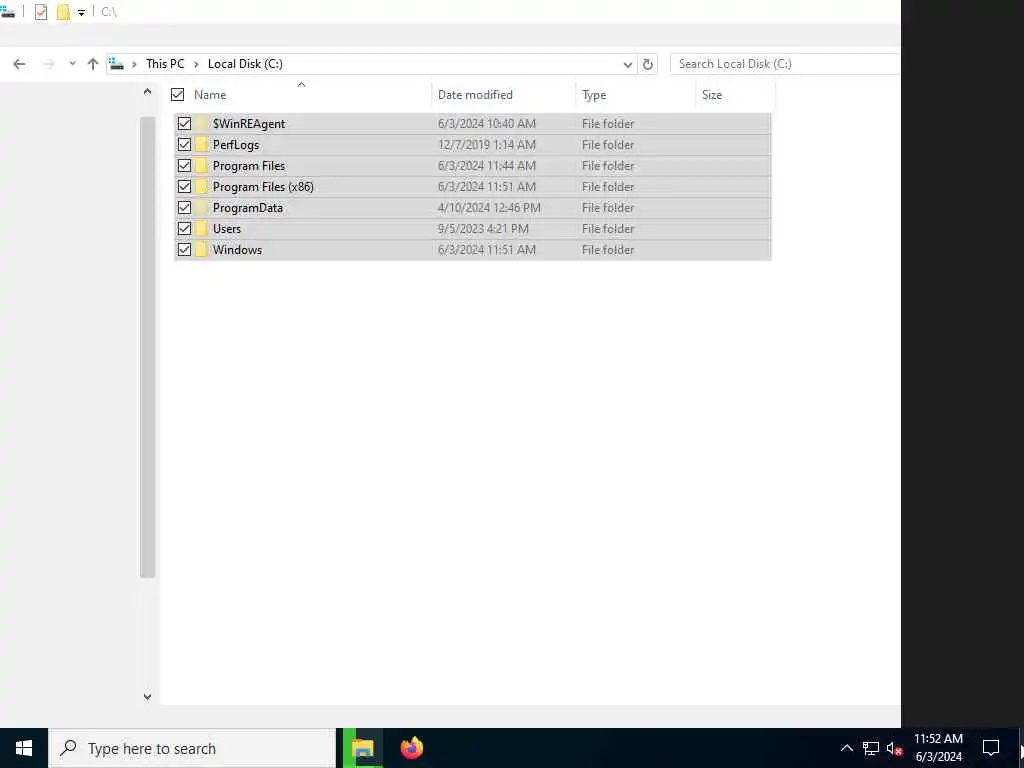Click the taskbar search box
The height and width of the screenshot is (768, 1024).
(193, 748)
